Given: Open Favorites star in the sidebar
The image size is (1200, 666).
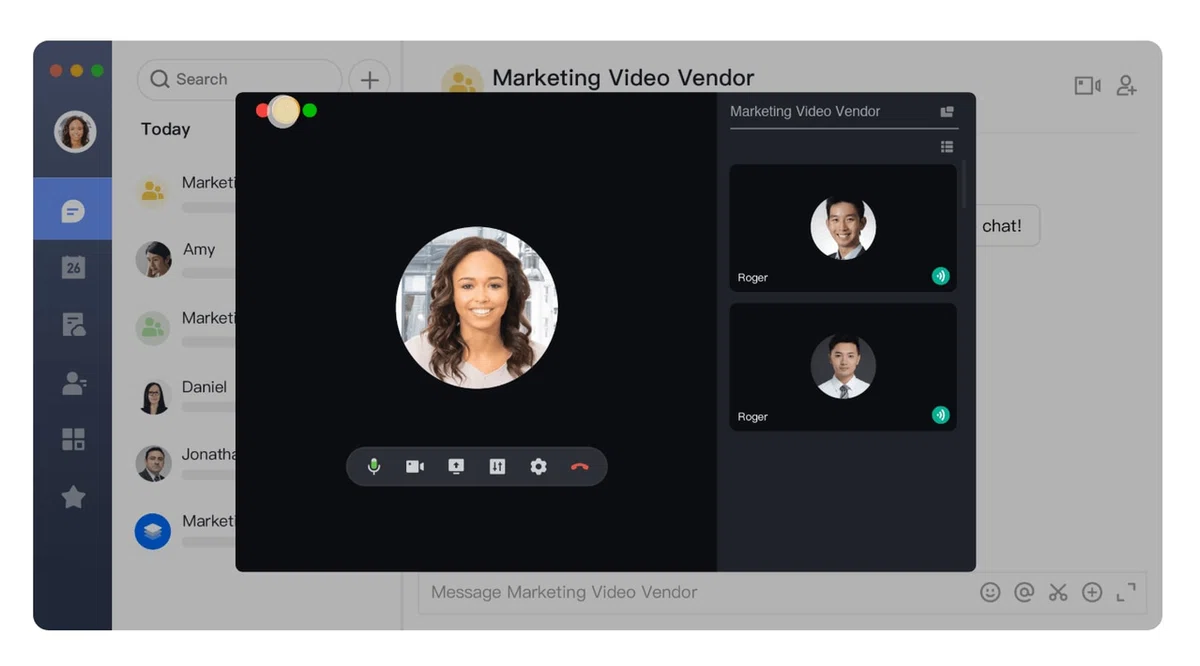Looking at the screenshot, I should coord(73,497).
